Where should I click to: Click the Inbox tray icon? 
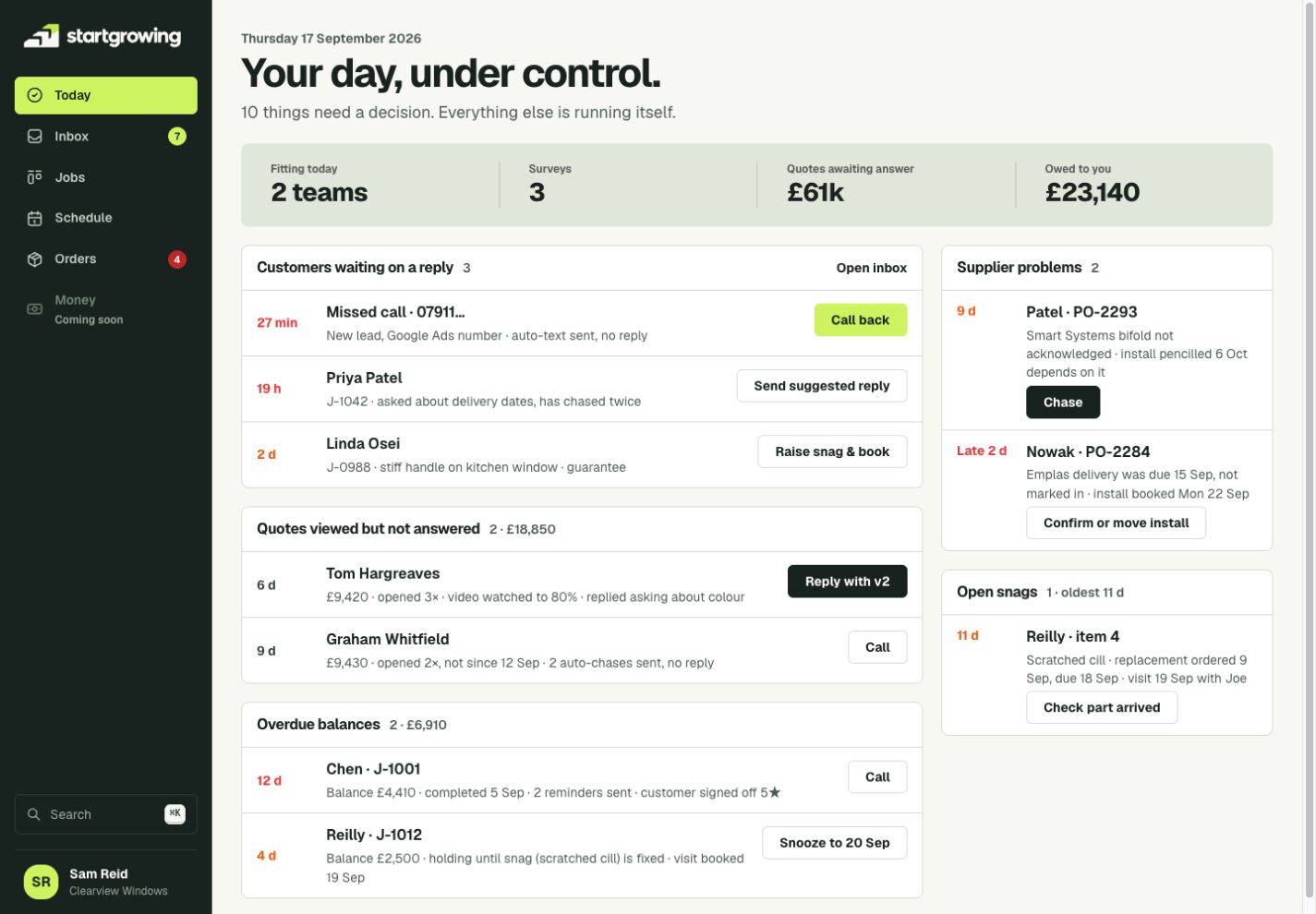tap(35, 137)
